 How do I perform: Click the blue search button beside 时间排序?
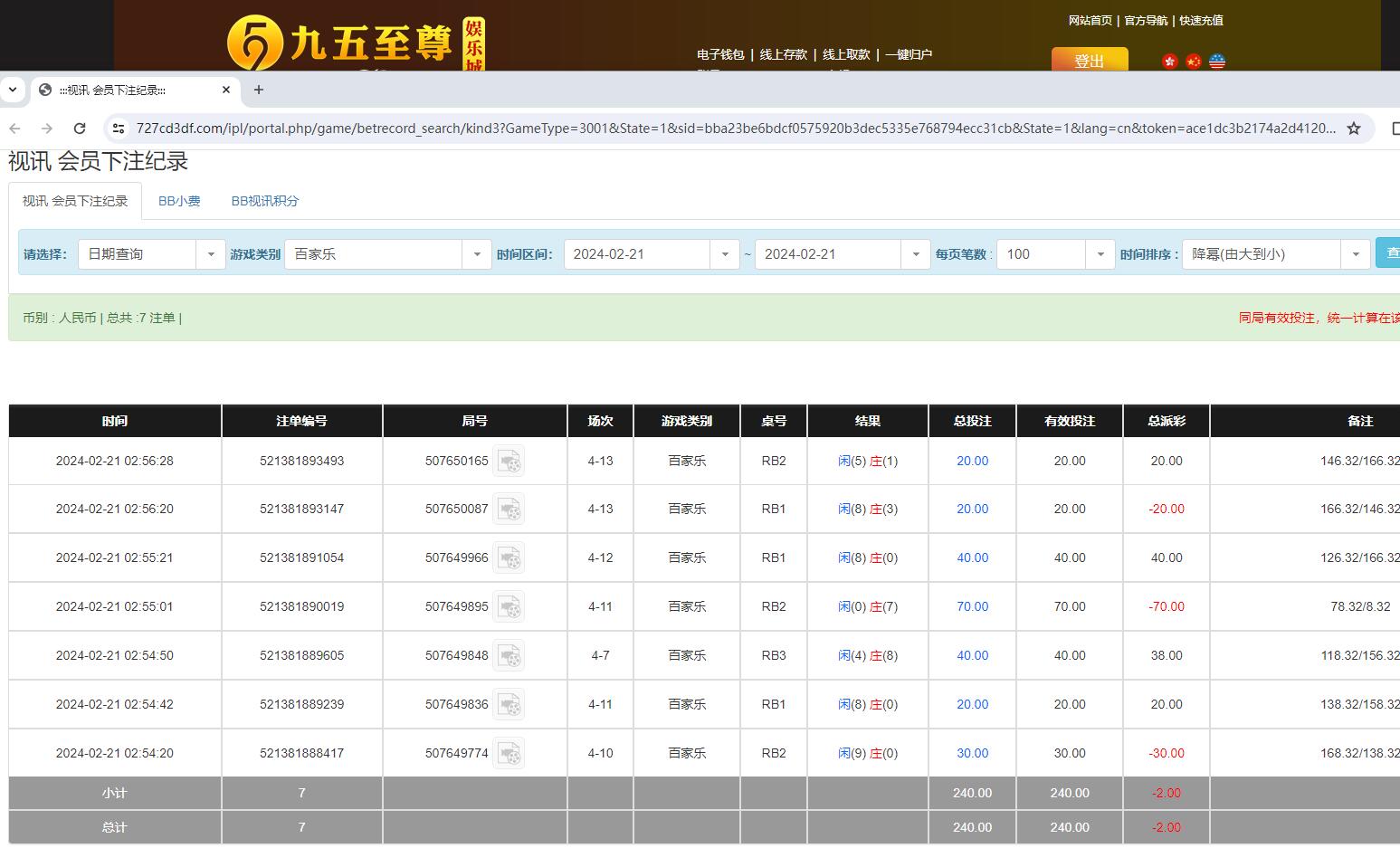click(x=1388, y=252)
